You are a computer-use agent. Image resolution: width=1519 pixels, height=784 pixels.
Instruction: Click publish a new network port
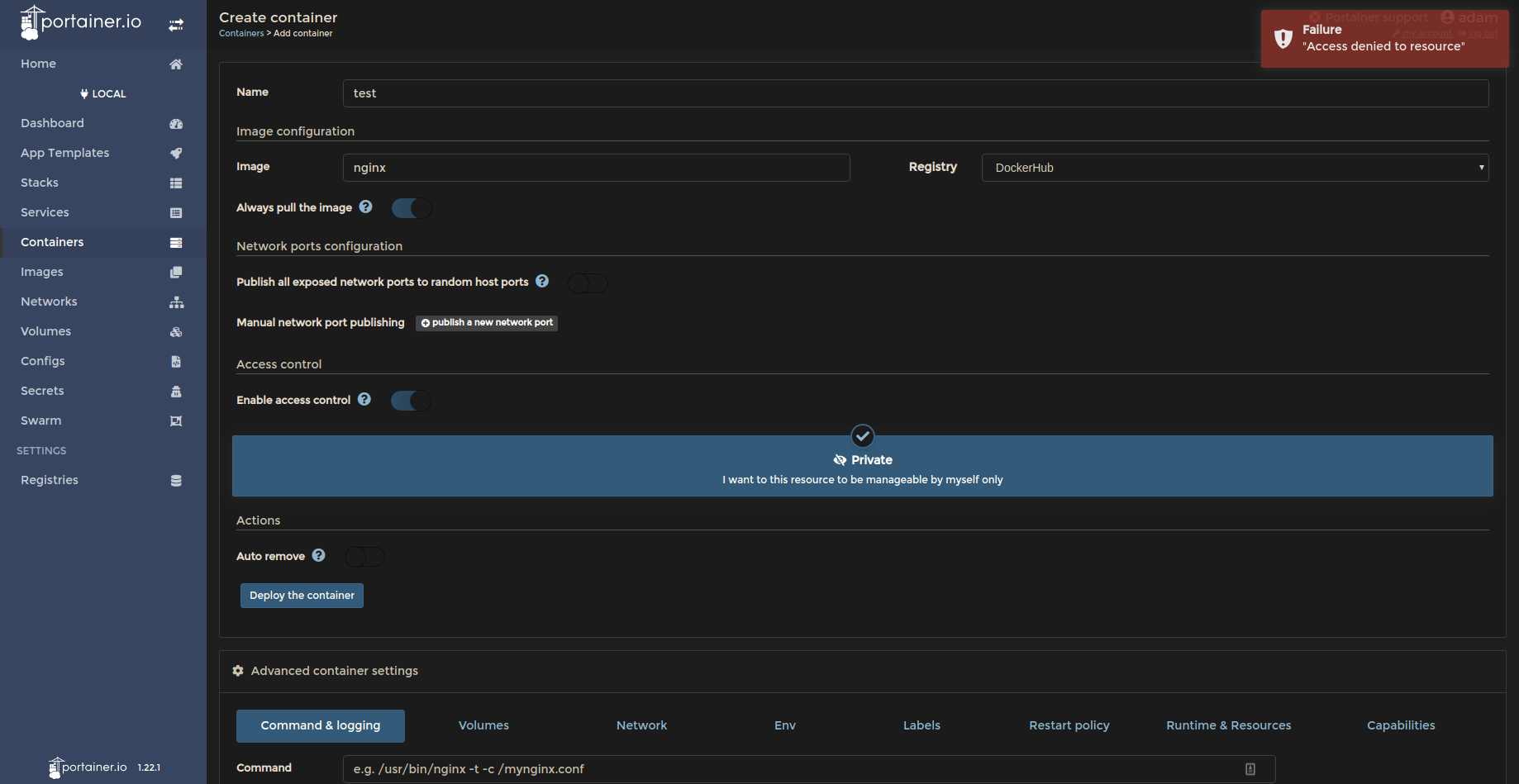click(486, 322)
